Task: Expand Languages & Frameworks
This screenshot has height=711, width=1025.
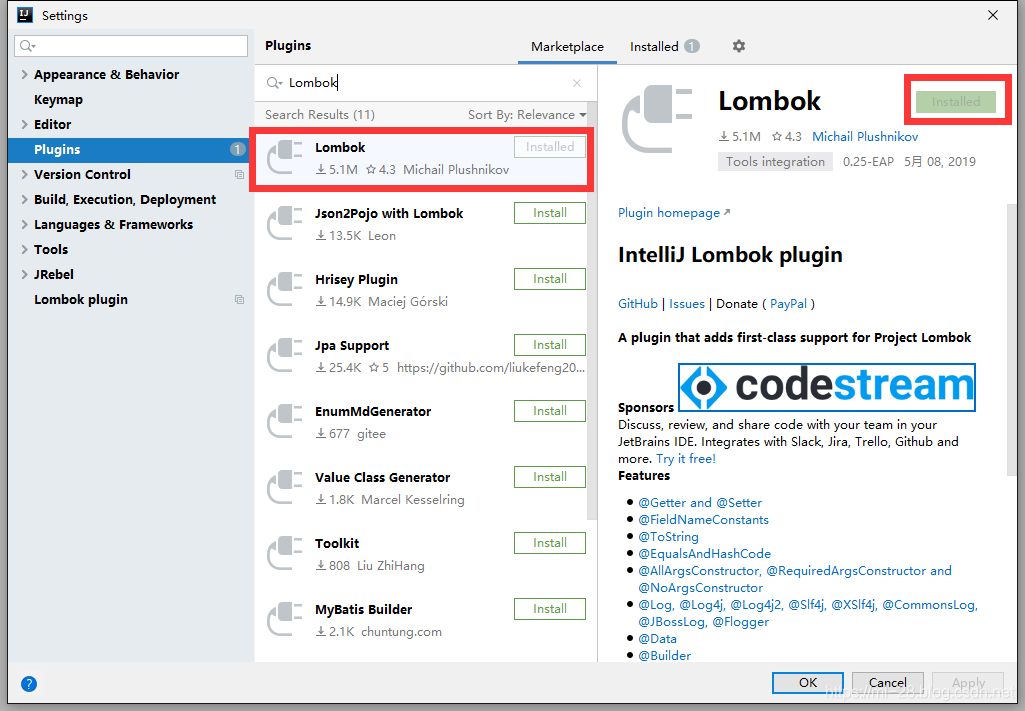Action: coord(24,224)
